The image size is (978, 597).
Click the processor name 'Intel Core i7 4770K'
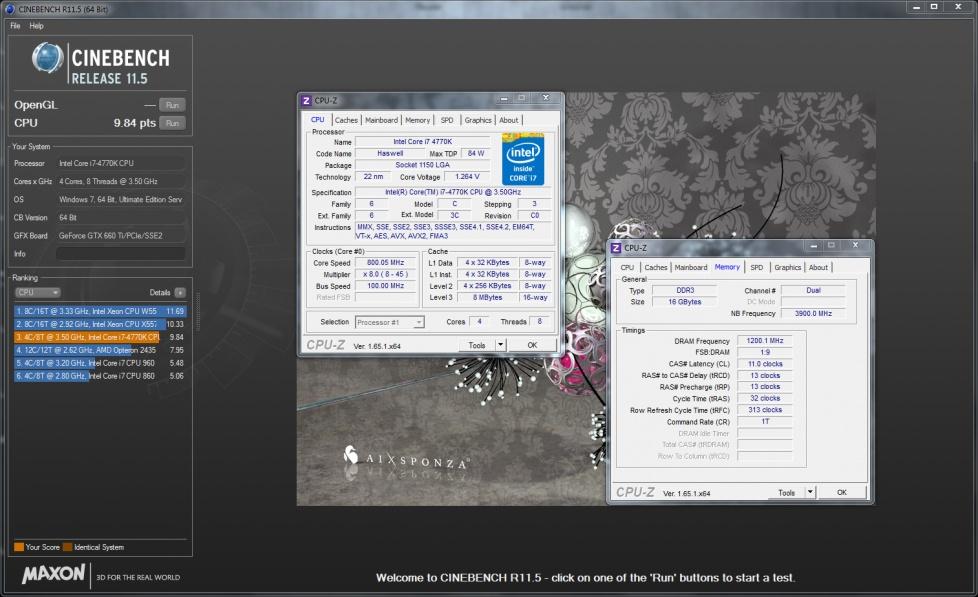422,142
